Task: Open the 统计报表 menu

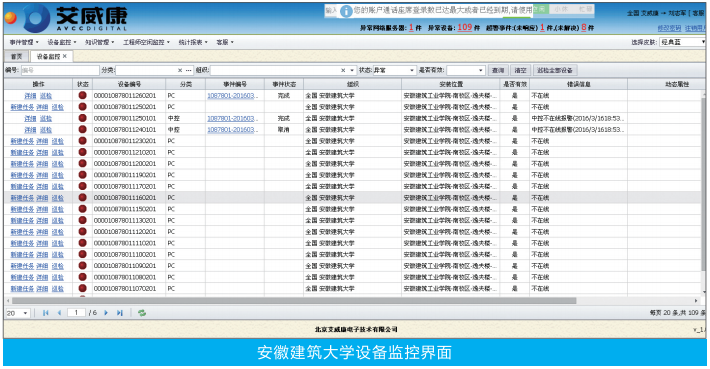Action: 193,42
